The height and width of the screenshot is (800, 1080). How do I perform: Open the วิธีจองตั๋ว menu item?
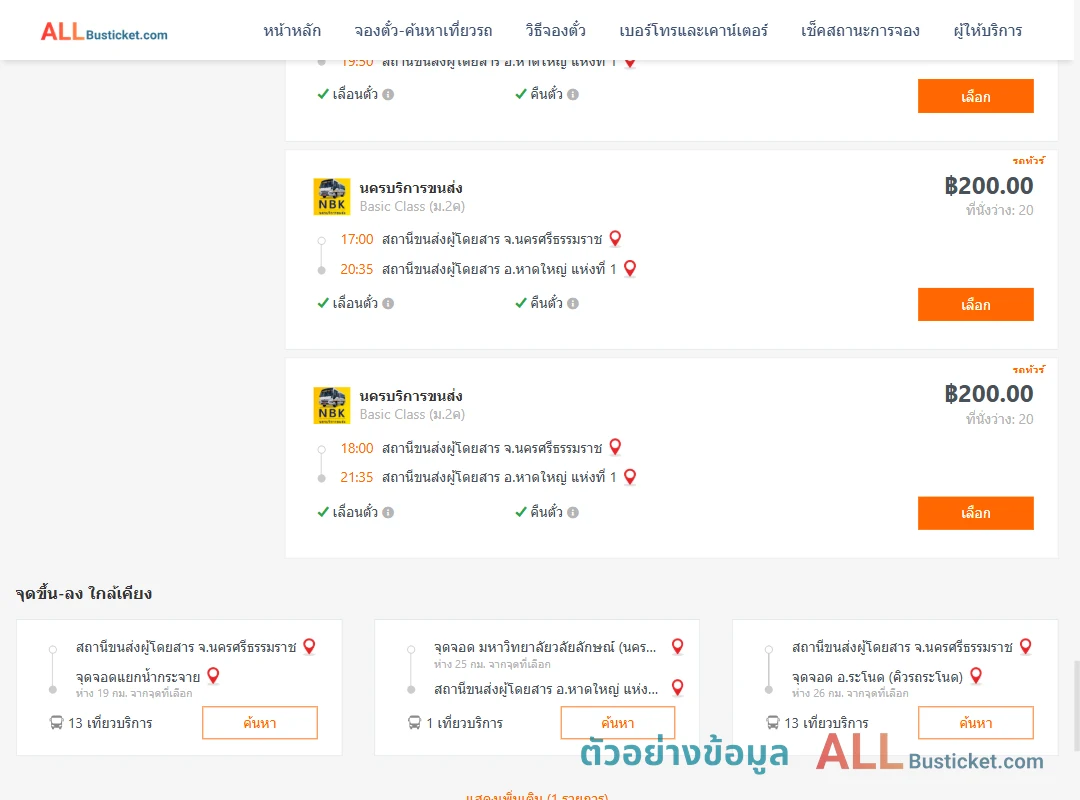coord(555,31)
